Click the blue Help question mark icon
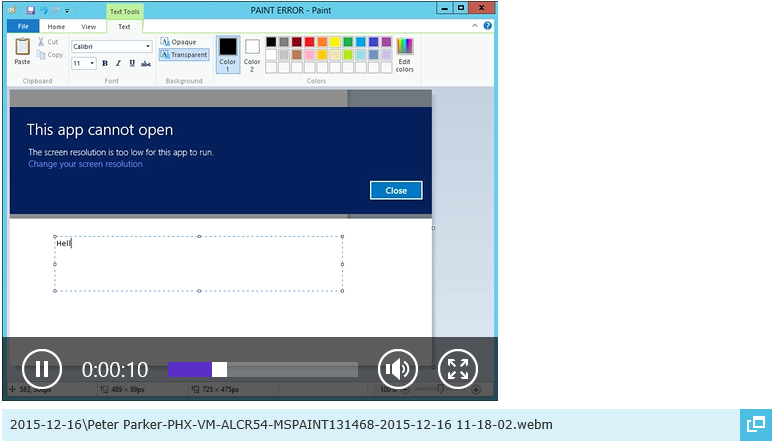 [x=488, y=26]
